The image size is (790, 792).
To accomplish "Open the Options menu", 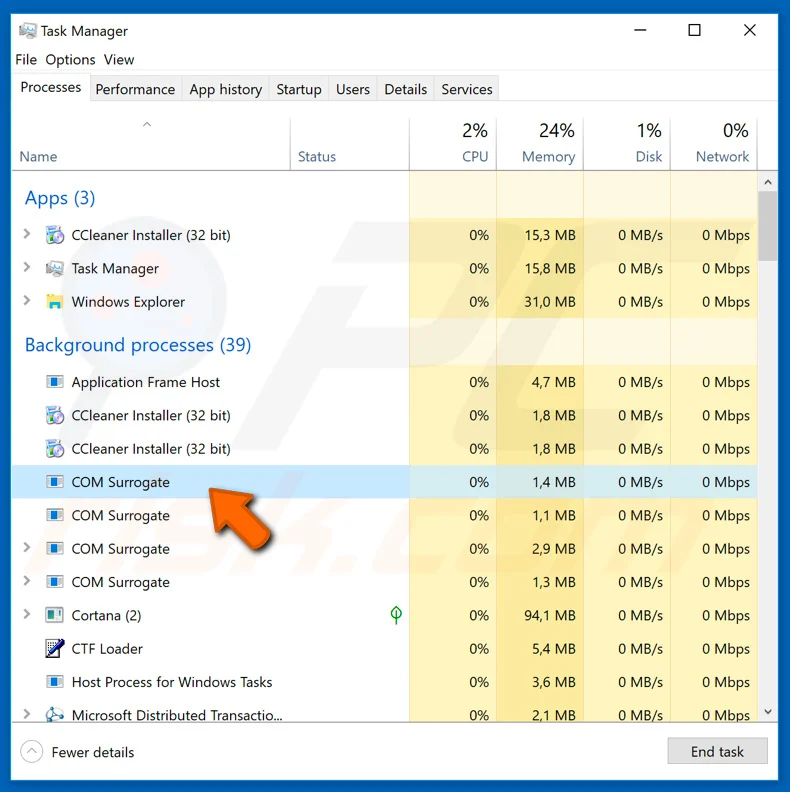I will [x=70, y=60].
